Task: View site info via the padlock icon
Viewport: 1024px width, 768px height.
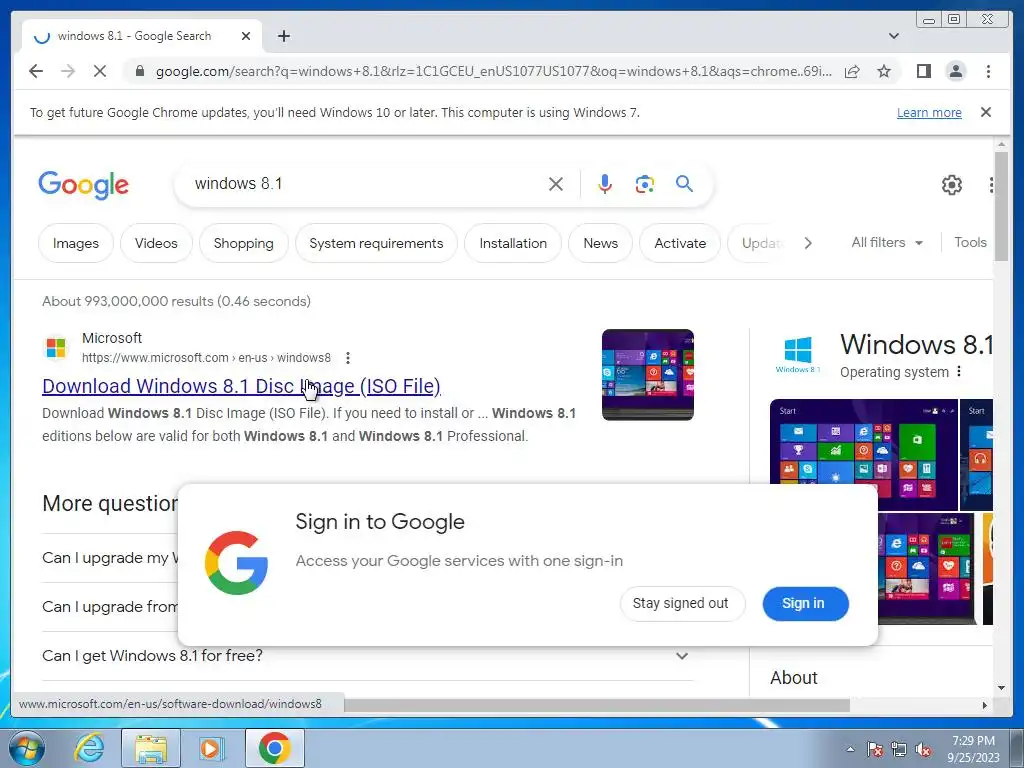Action: click(139, 71)
